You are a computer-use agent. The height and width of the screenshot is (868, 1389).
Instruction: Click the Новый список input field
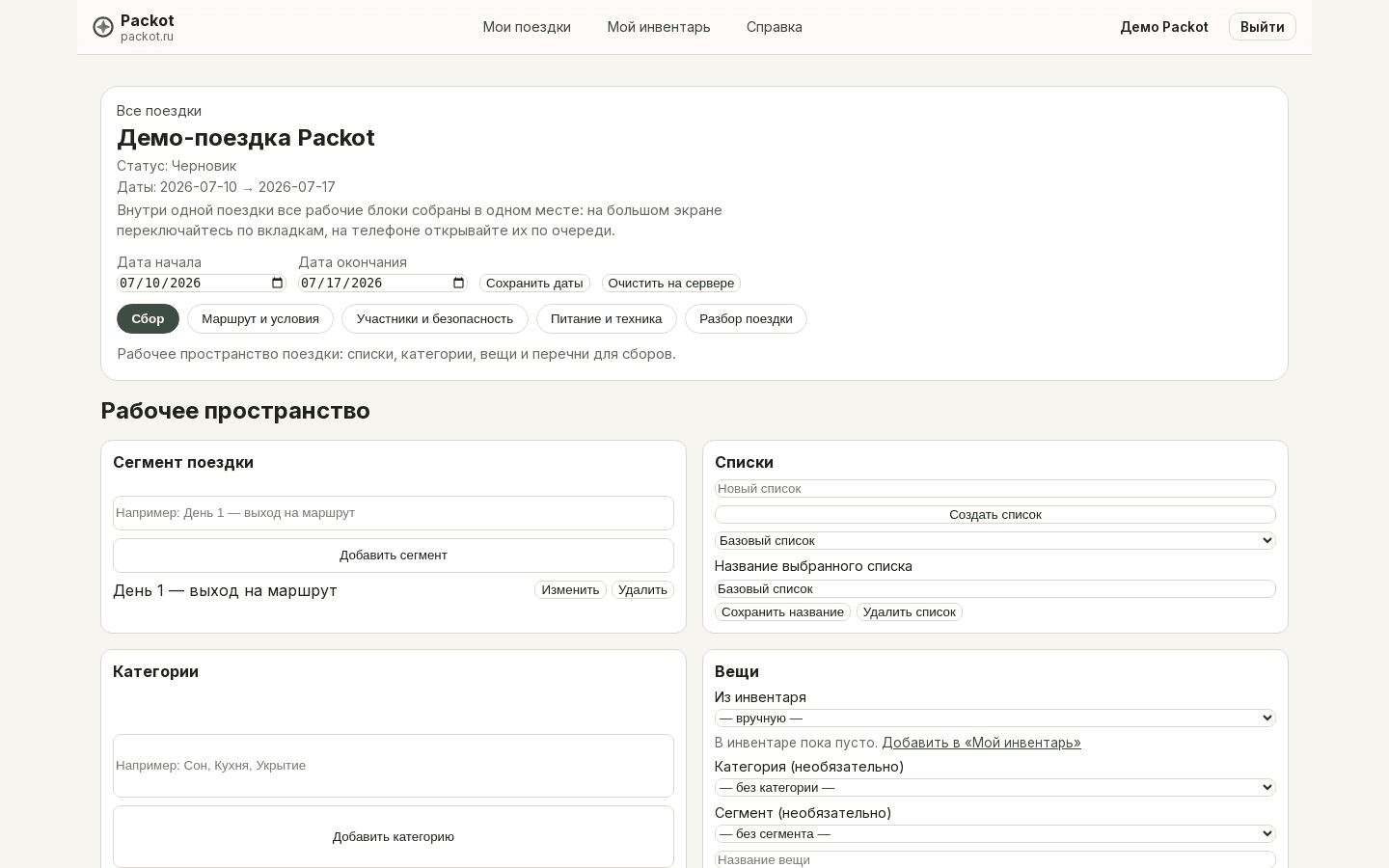point(994,489)
